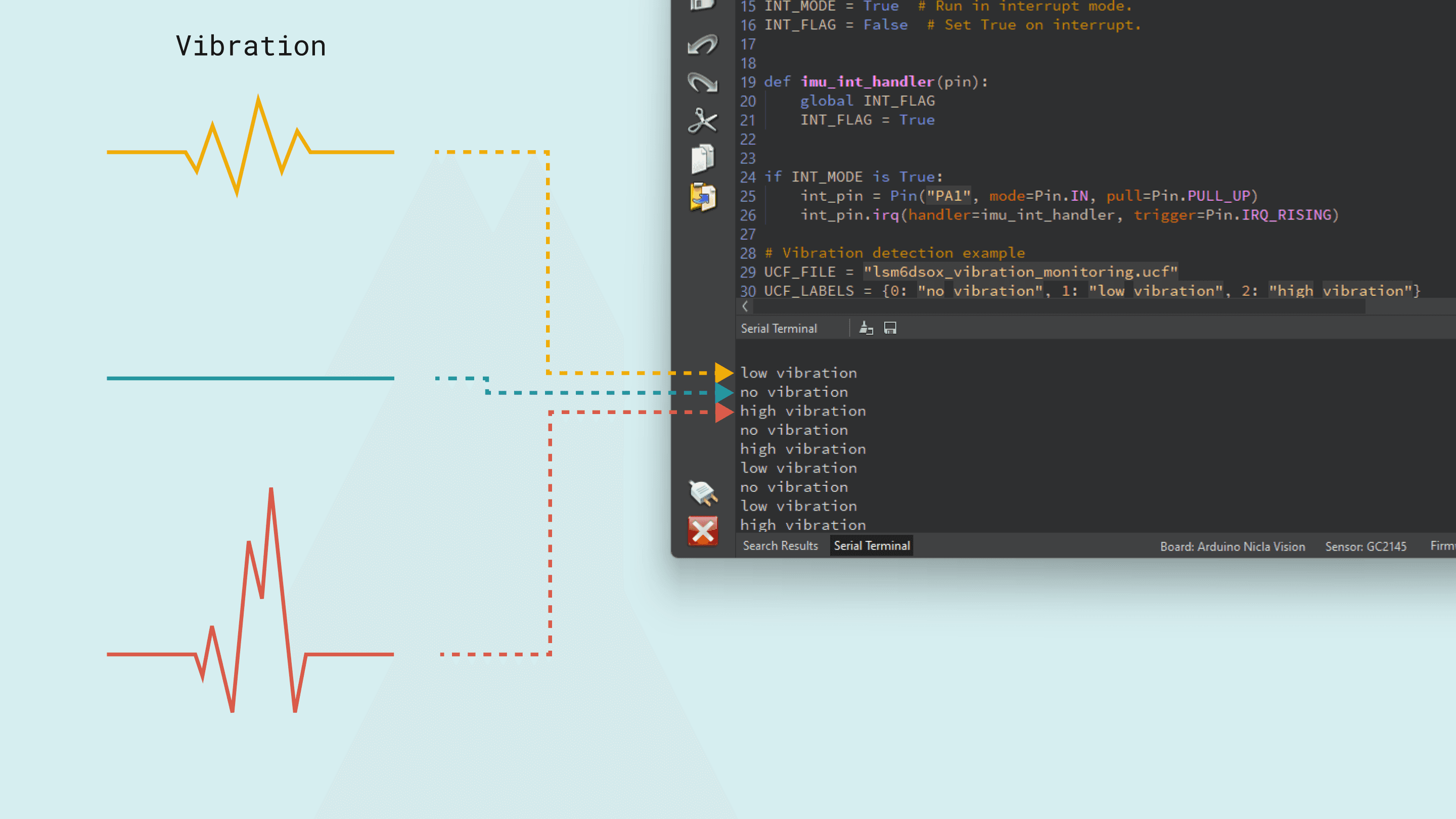Click the red X stop script icon
This screenshot has width=1456, height=819.
(x=703, y=531)
